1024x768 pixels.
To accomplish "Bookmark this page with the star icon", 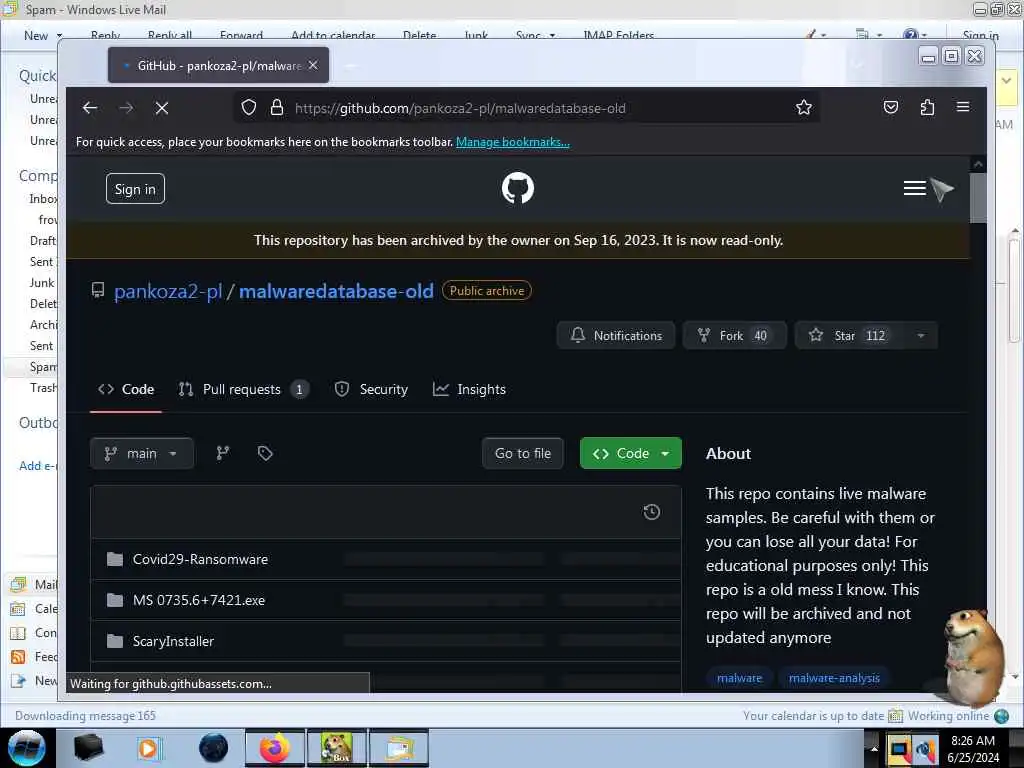I will [x=804, y=108].
